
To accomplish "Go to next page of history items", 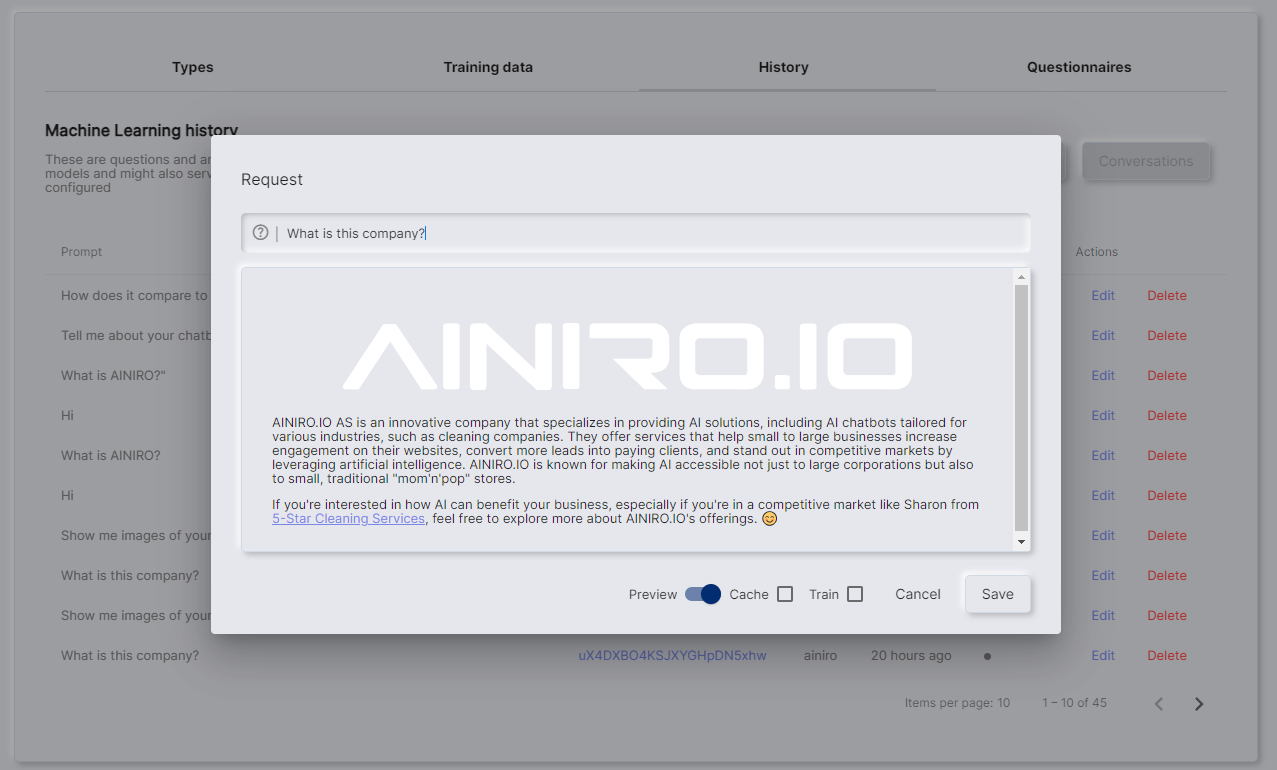I will tap(1199, 704).
